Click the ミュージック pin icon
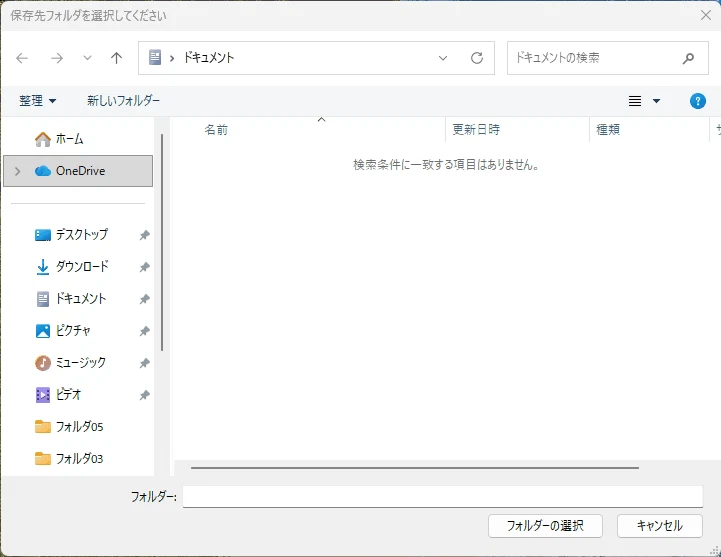721x557 pixels. click(144, 363)
